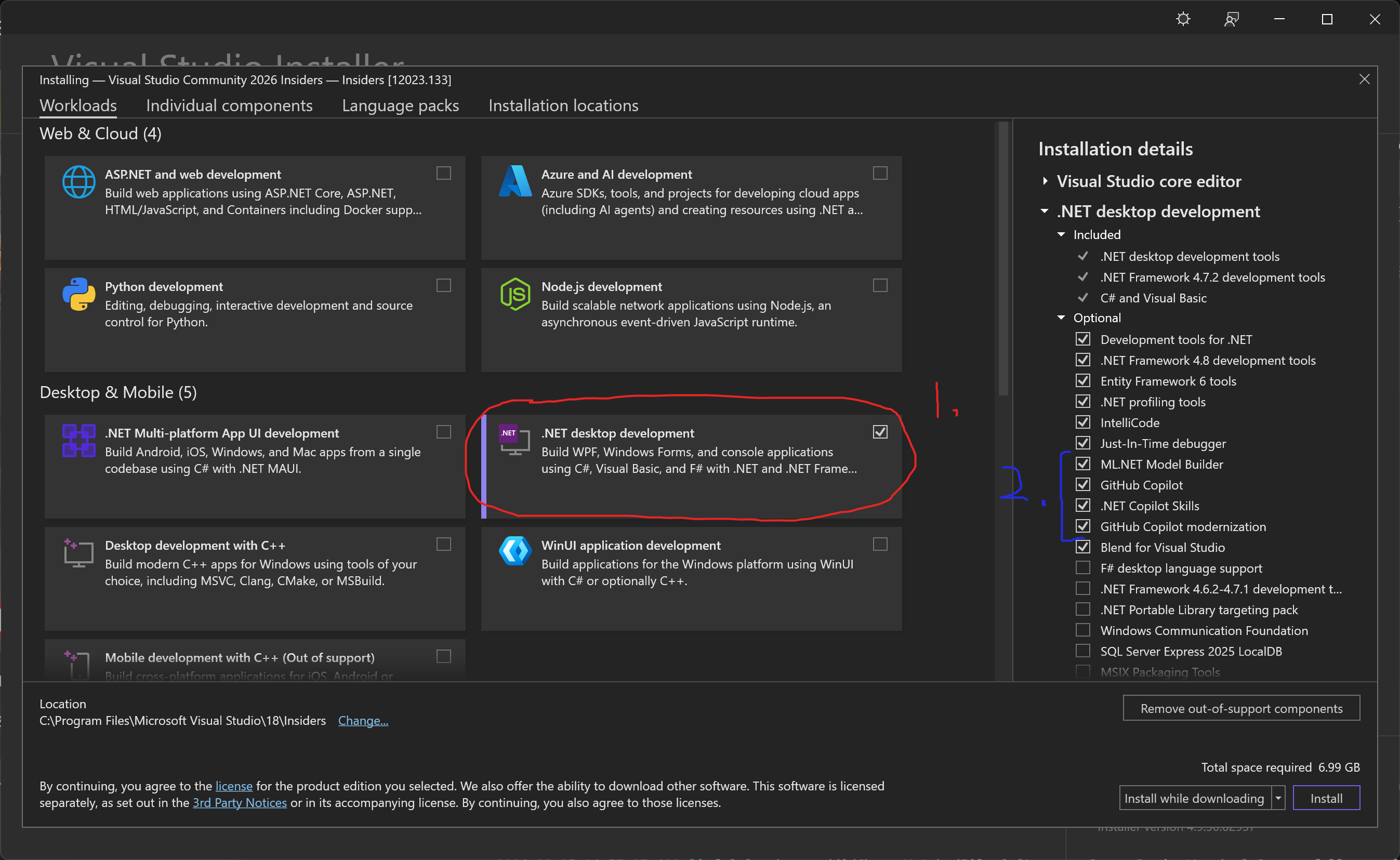The image size is (1400, 860).
Task: Click the Python development snake icon
Action: [x=78, y=294]
